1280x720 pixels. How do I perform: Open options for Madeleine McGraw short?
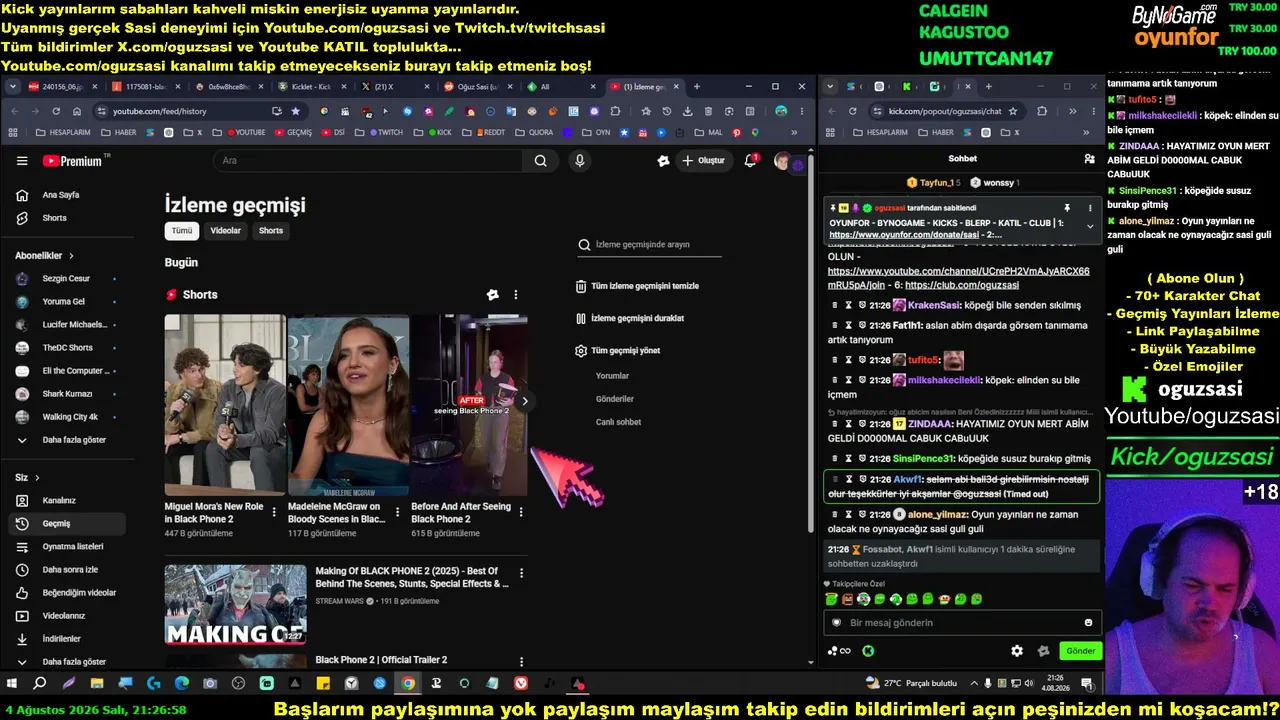click(397, 512)
